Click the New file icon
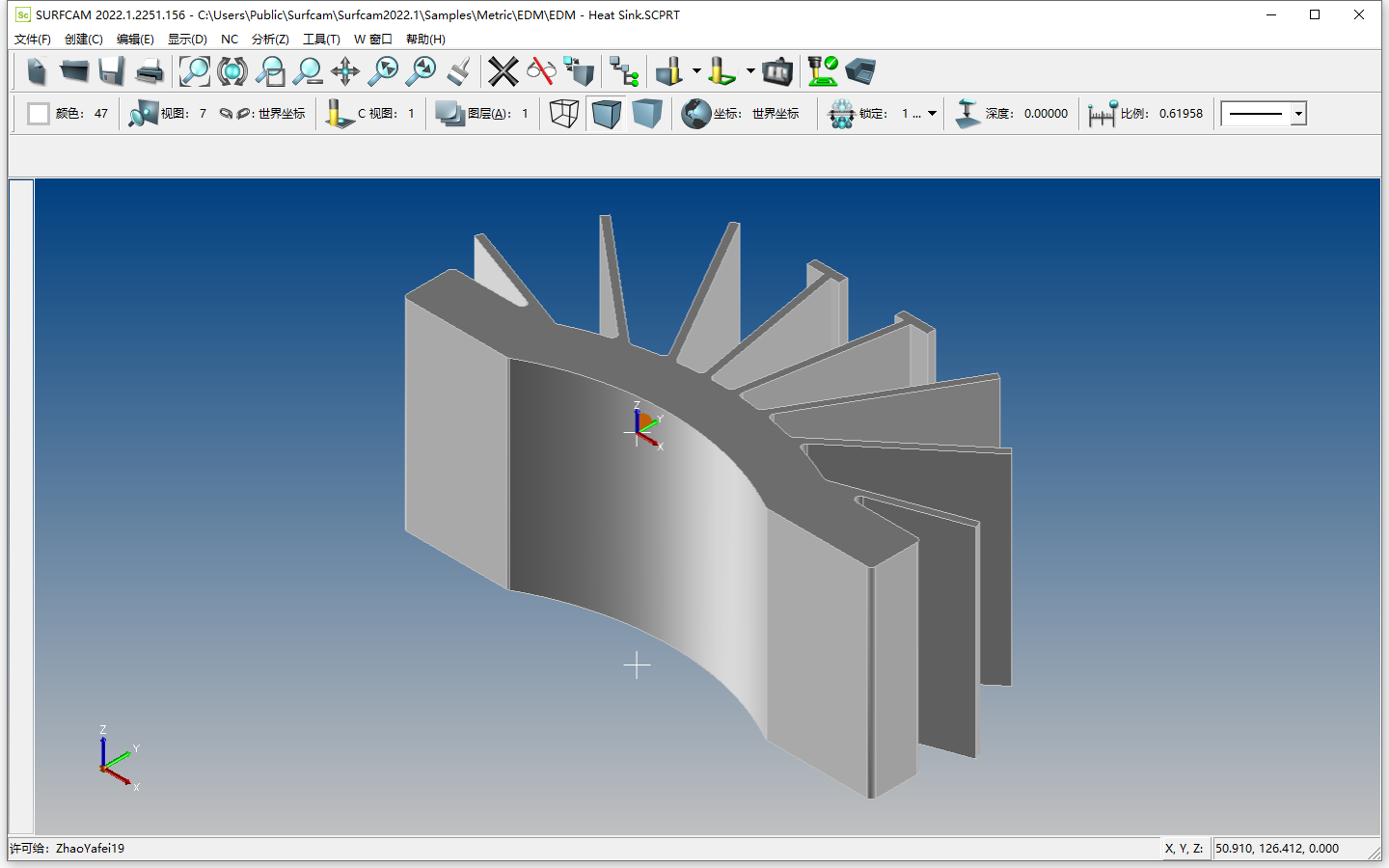The height and width of the screenshot is (868, 1389). (37, 71)
